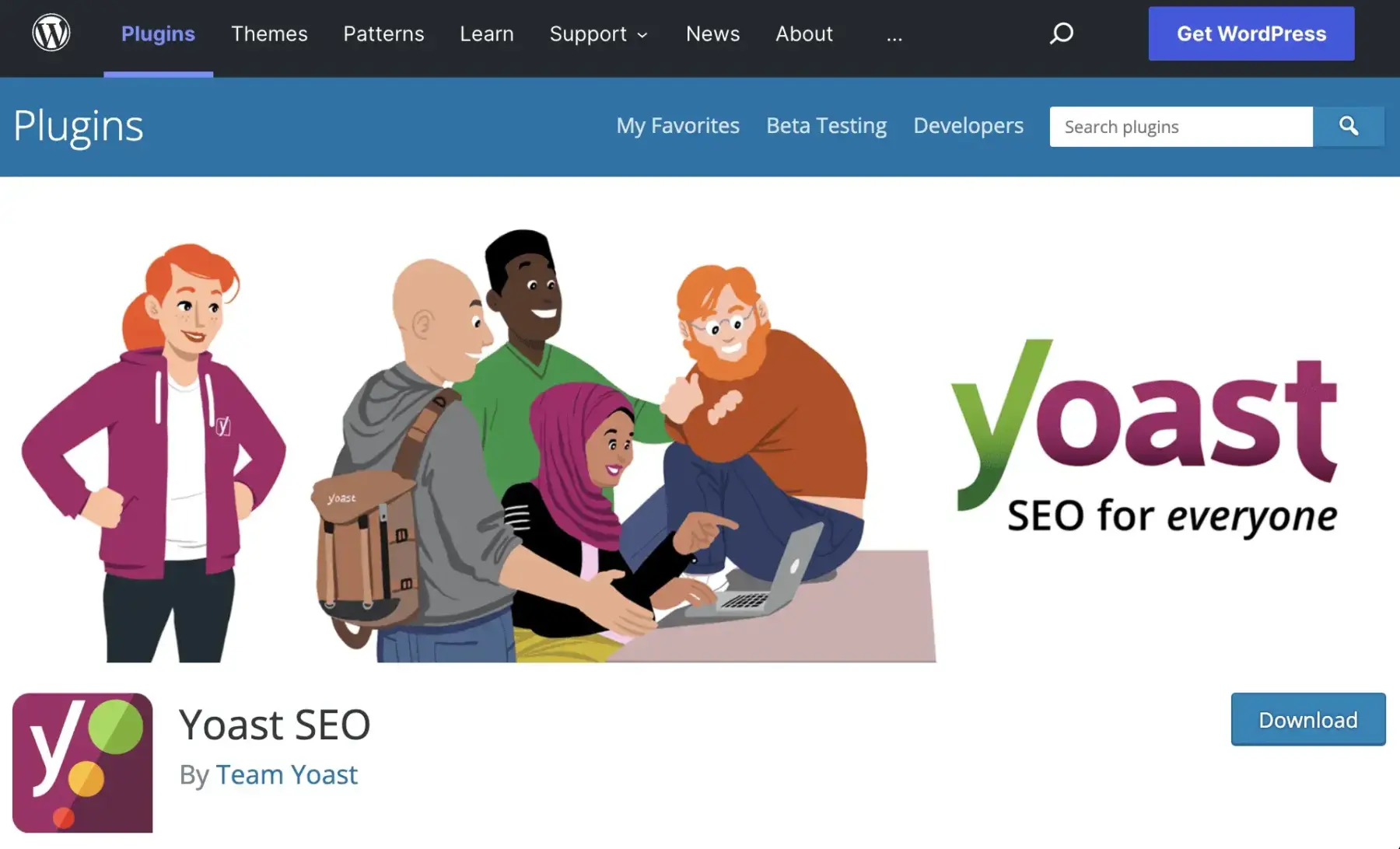The width and height of the screenshot is (1400, 849).
Task: Click the blue plugin search submit icon
Action: tap(1348, 126)
